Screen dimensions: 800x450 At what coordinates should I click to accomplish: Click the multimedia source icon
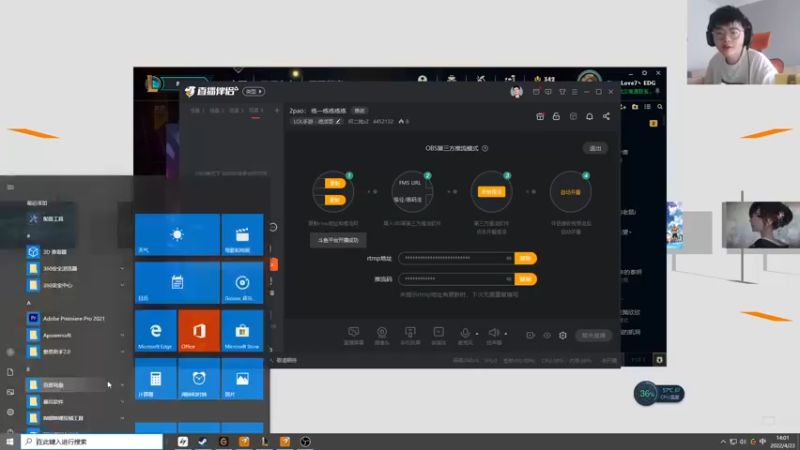[x=438, y=332]
